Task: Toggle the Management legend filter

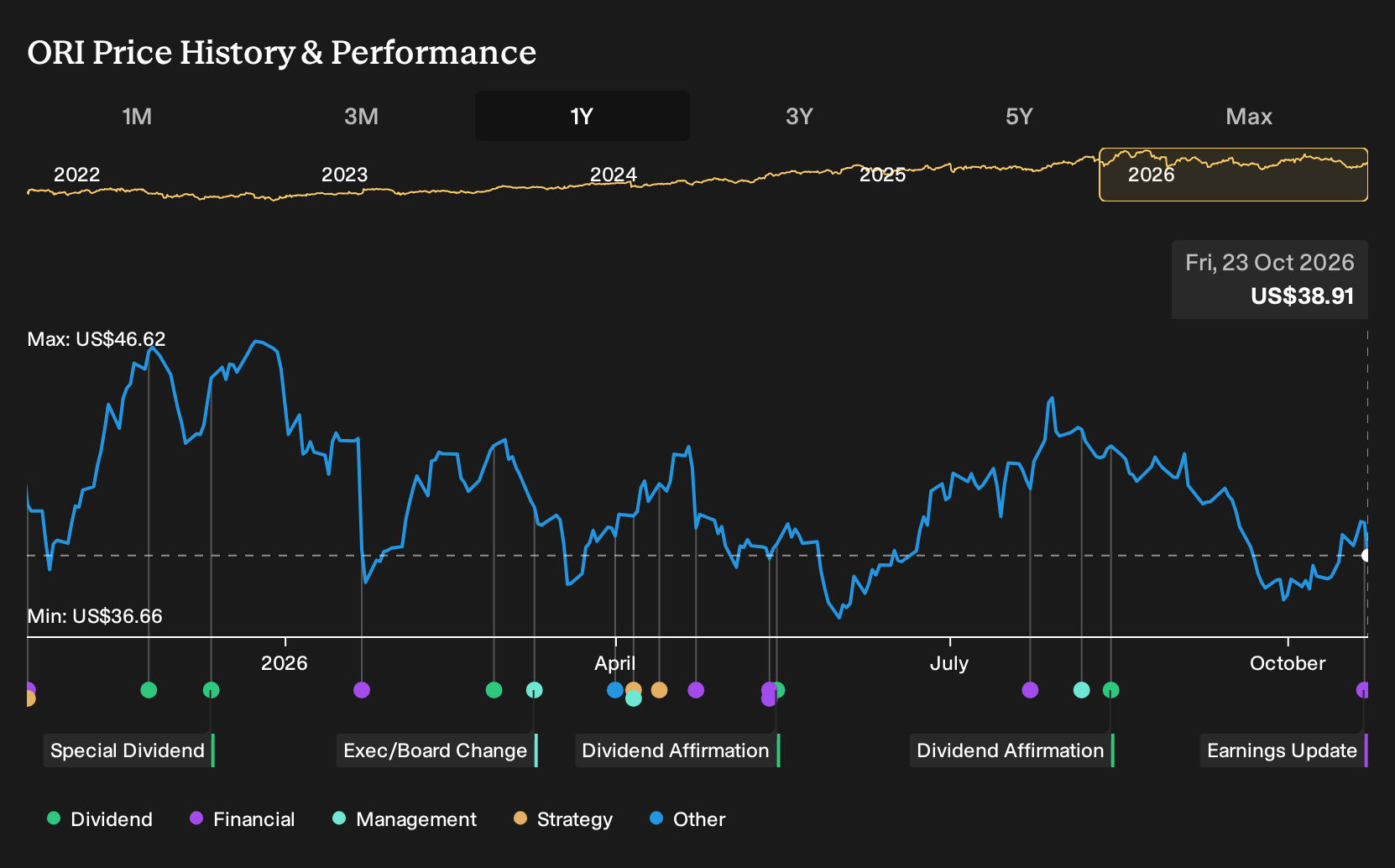Action: coord(405,819)
